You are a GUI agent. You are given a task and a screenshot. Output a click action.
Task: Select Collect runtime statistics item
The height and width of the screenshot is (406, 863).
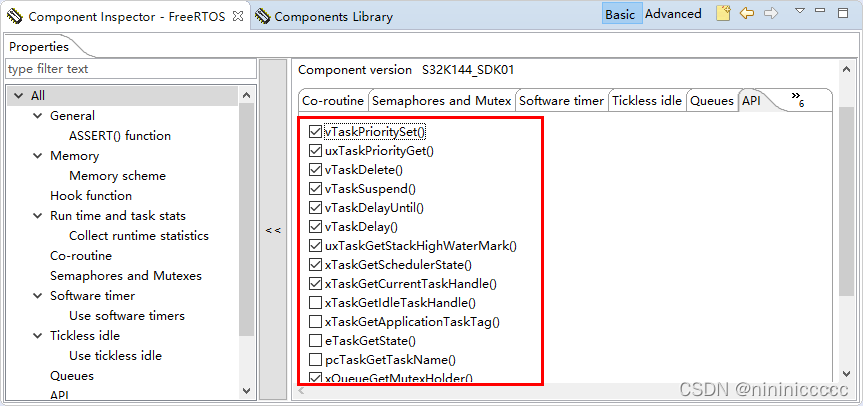pyautogui.click(x=139, y=236)
